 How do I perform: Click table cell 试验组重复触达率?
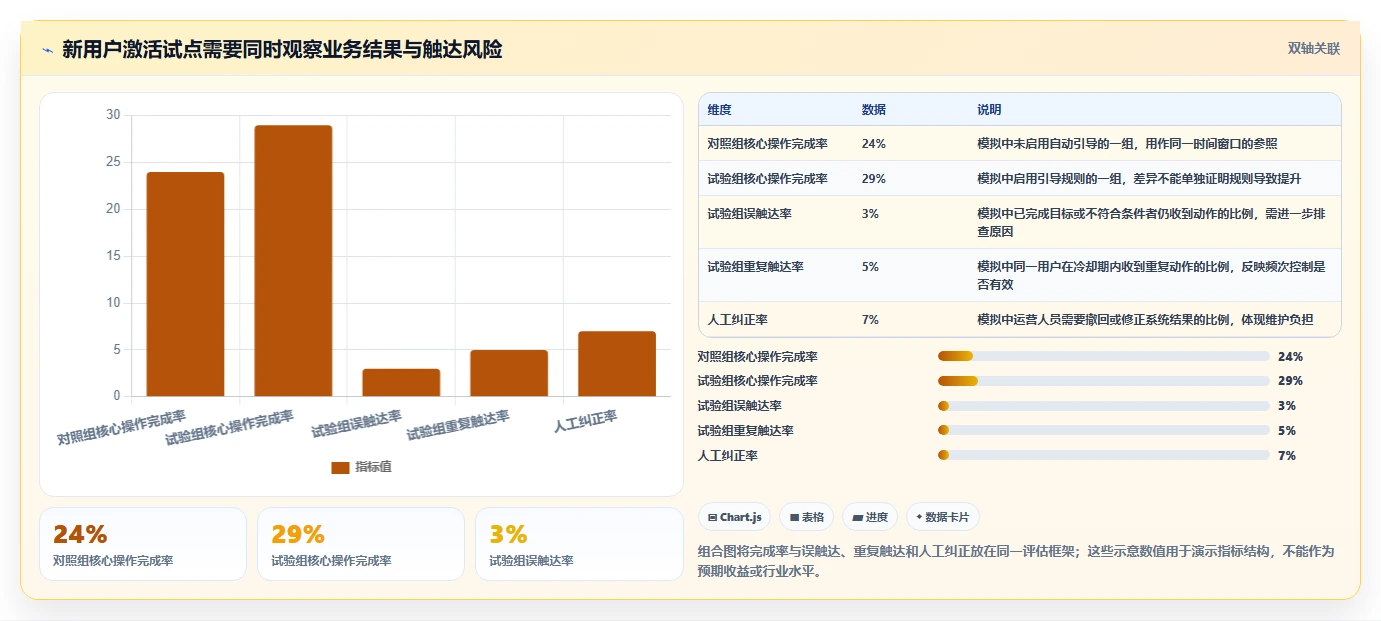click(755, 267)
